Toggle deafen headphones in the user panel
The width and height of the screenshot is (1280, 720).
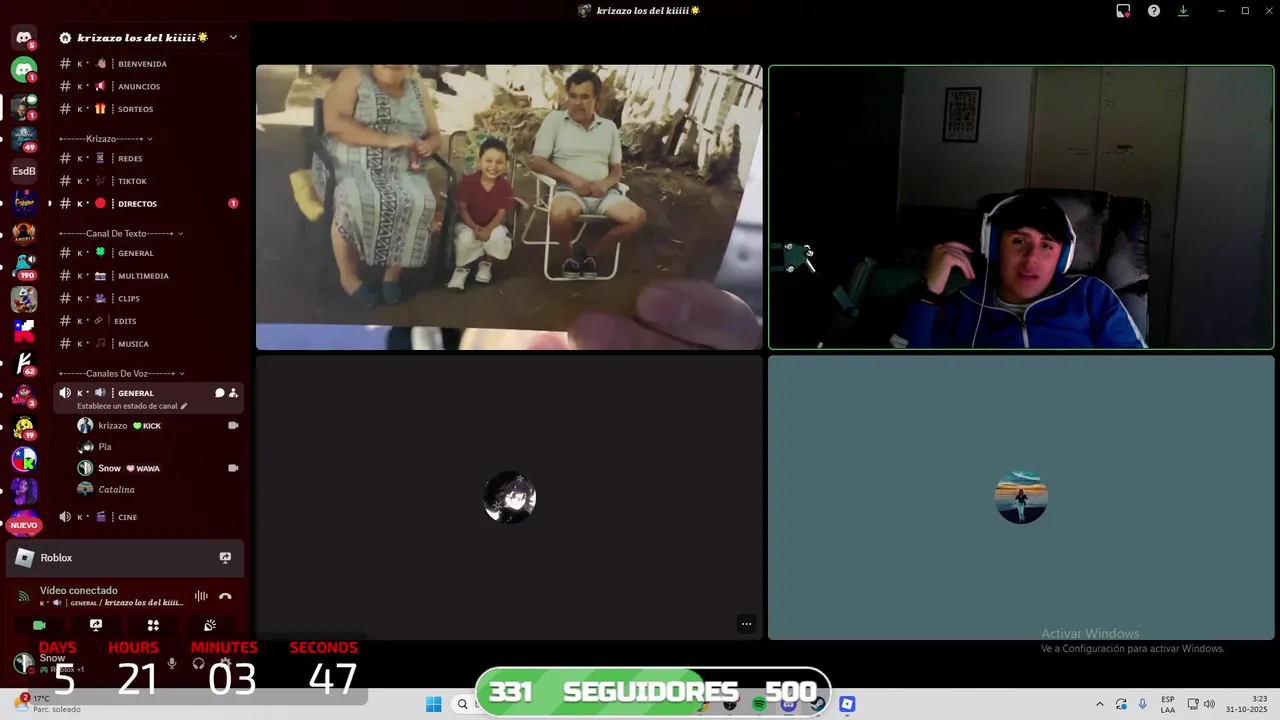point(199,663)
